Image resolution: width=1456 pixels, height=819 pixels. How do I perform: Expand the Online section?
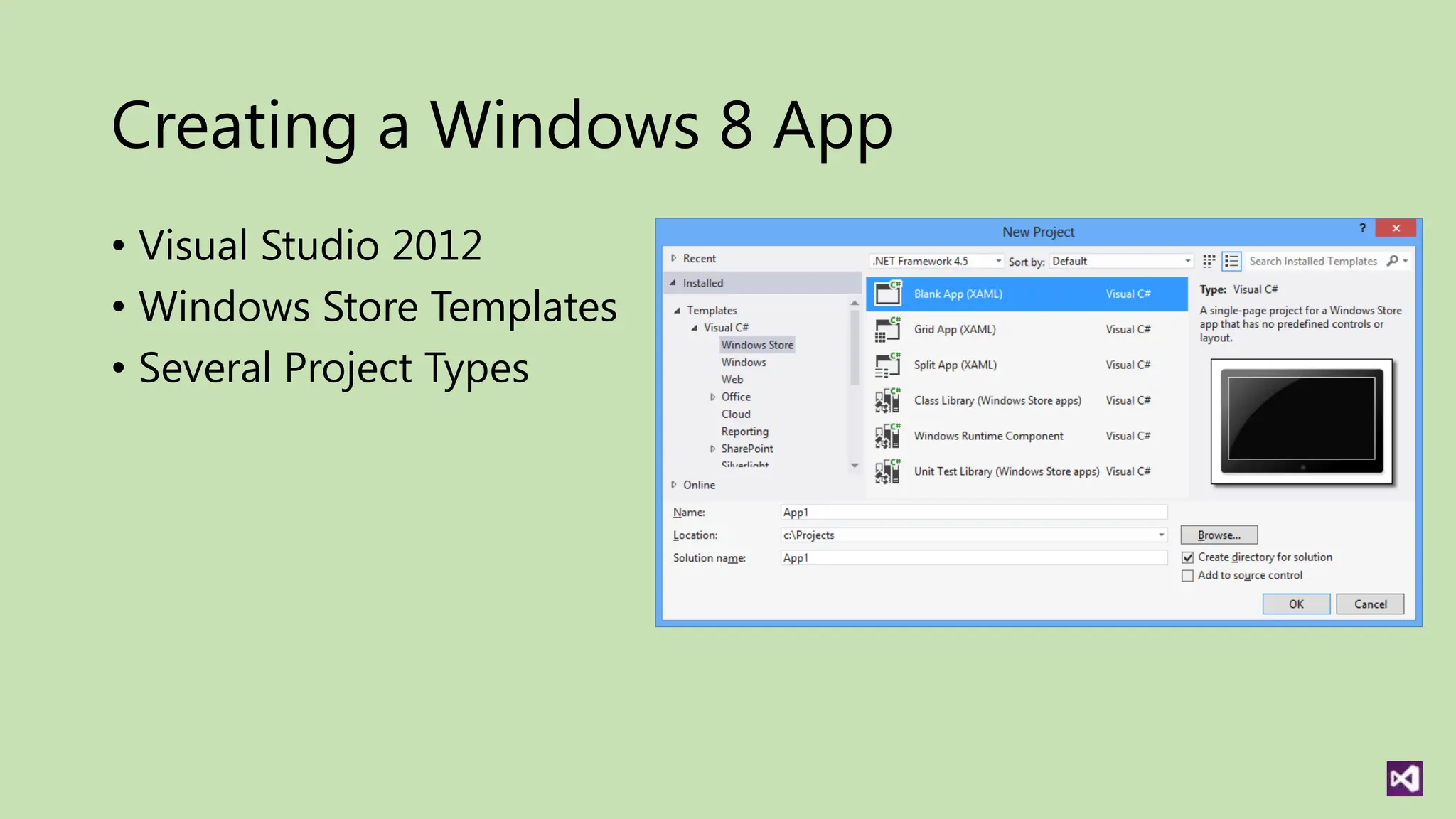tap(673, 484)
